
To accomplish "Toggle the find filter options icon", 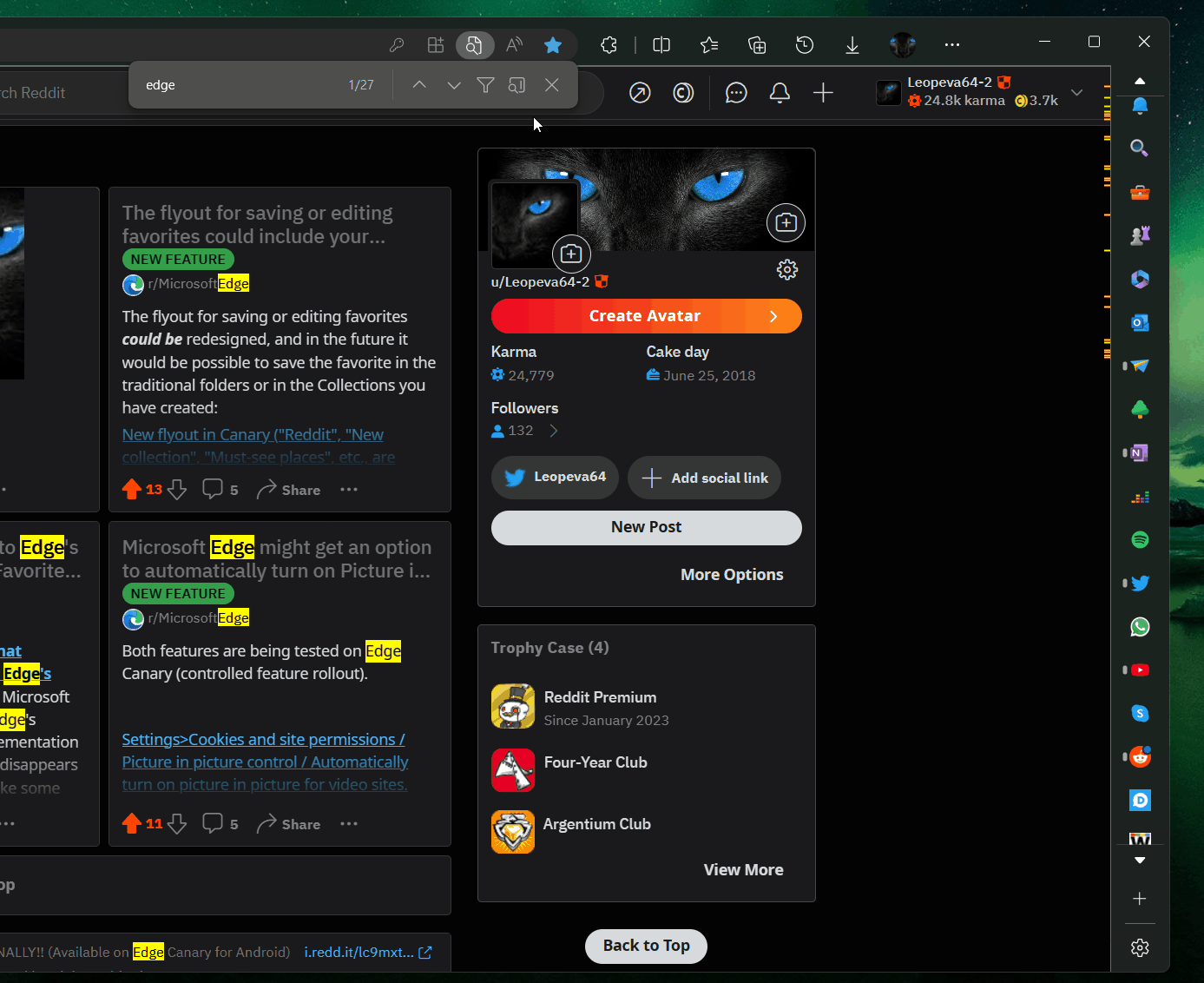I will pyautogui.click(x=485, y=85).
